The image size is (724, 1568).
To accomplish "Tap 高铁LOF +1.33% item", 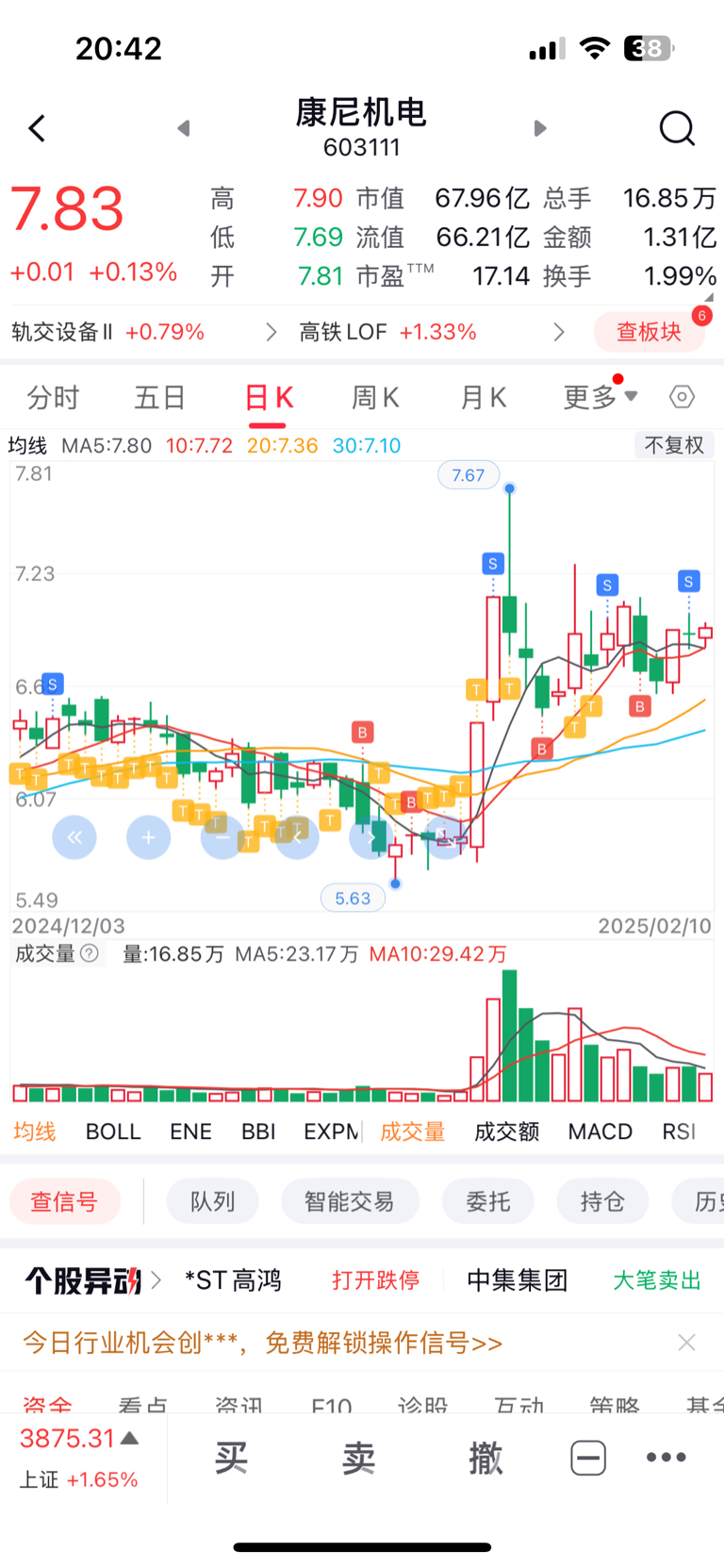I will click(387, 332).
